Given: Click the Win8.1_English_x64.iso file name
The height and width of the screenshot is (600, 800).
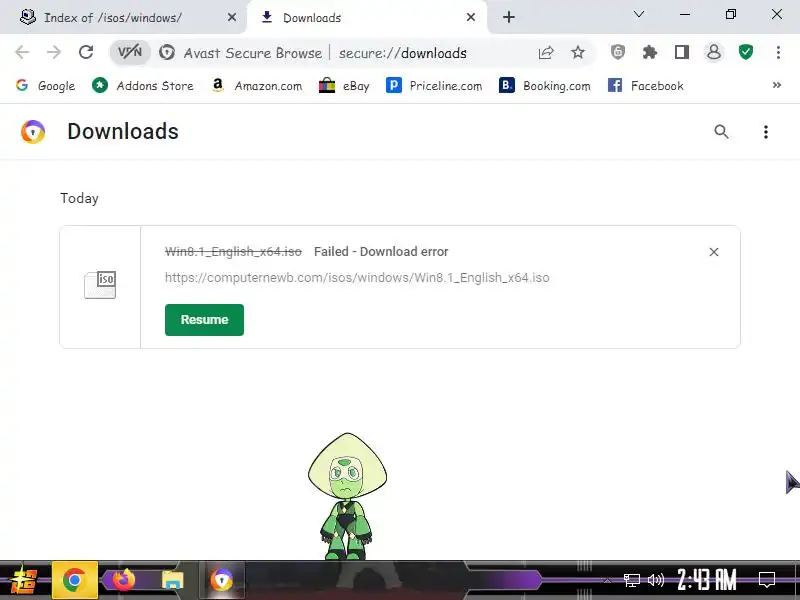Looking at the screenshot, I should [x=233, y=252].
